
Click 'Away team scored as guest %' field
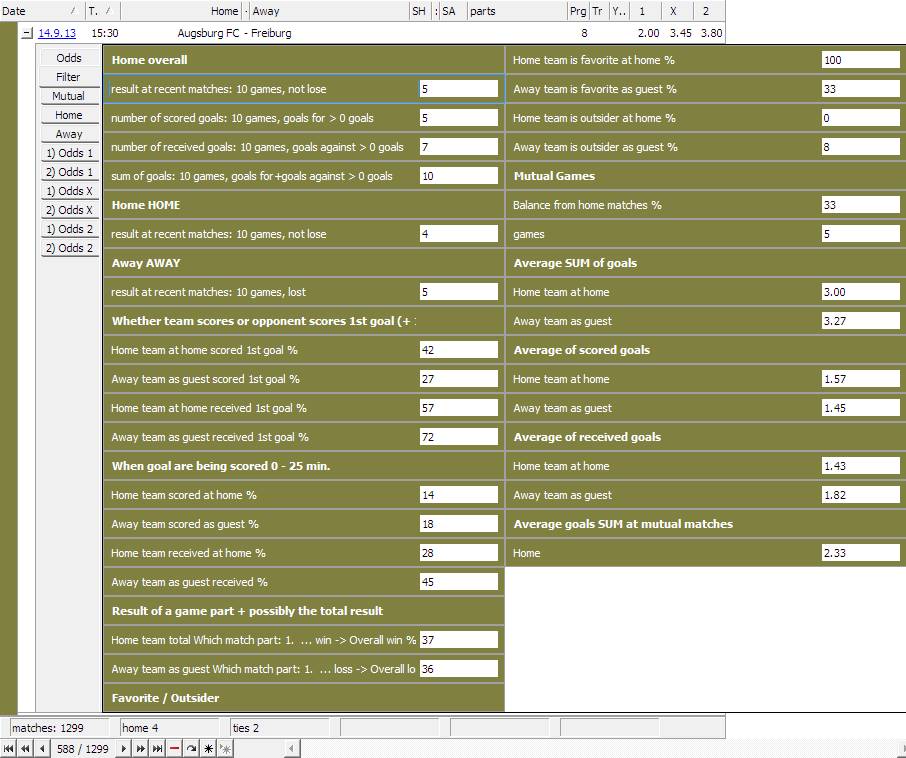click(459, 524)
